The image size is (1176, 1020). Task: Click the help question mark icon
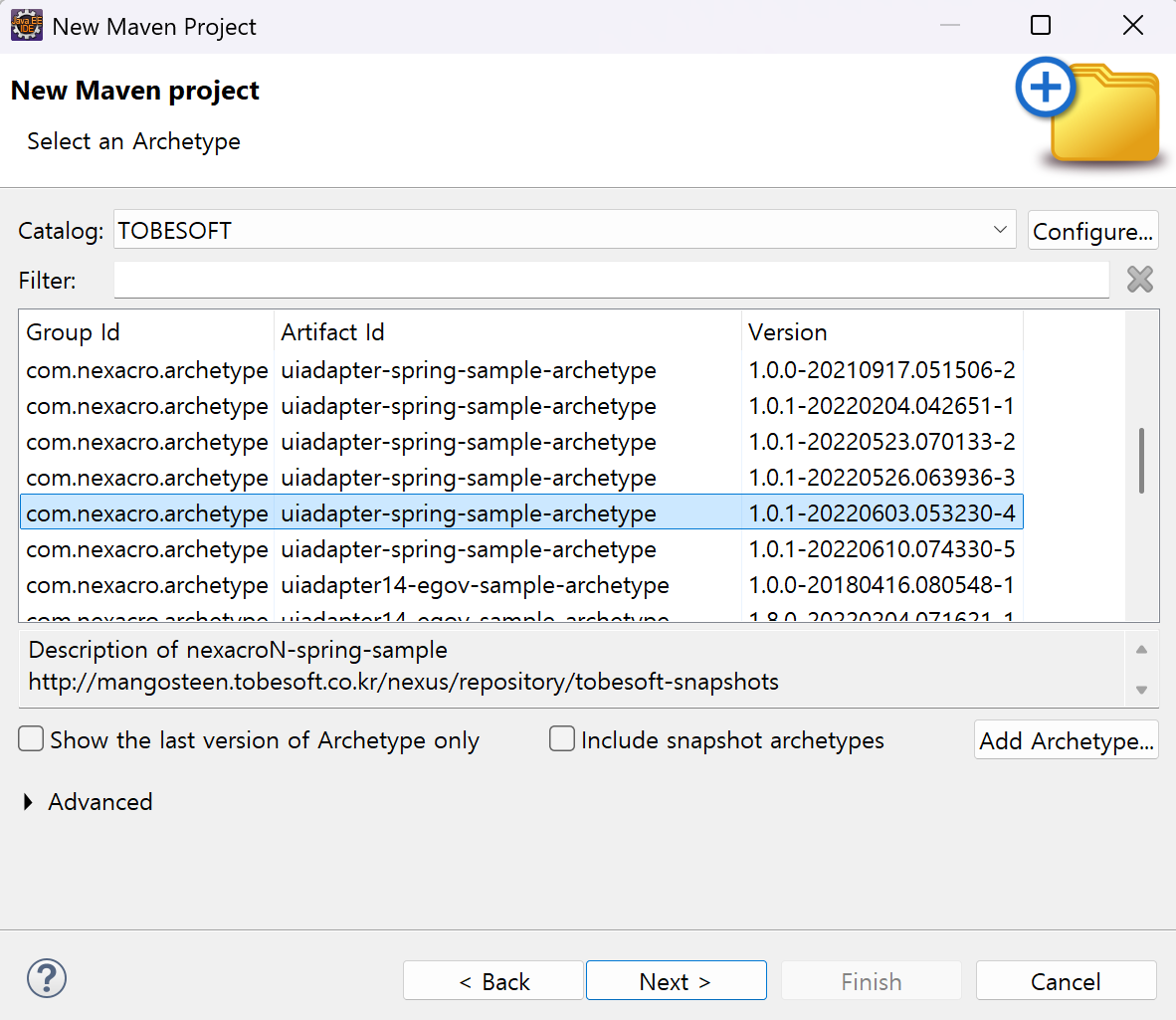click(x=47, y=979)
